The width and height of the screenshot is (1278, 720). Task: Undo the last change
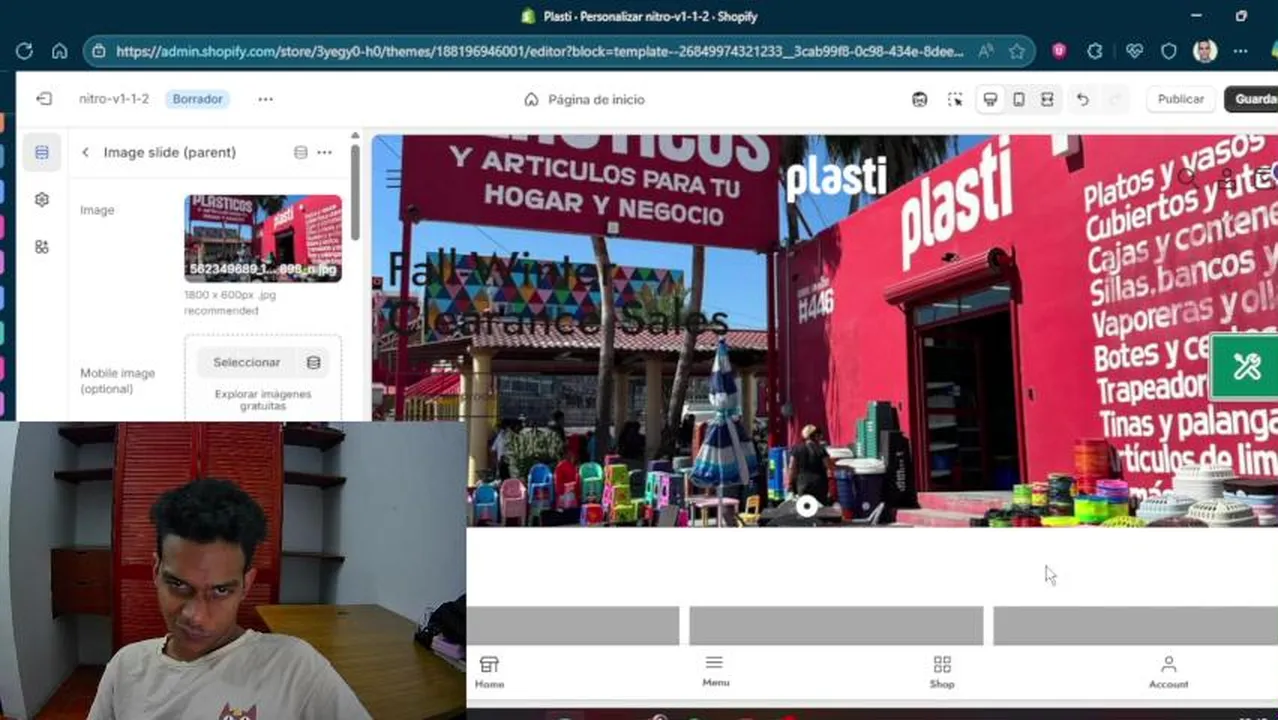click(1082, 99)
